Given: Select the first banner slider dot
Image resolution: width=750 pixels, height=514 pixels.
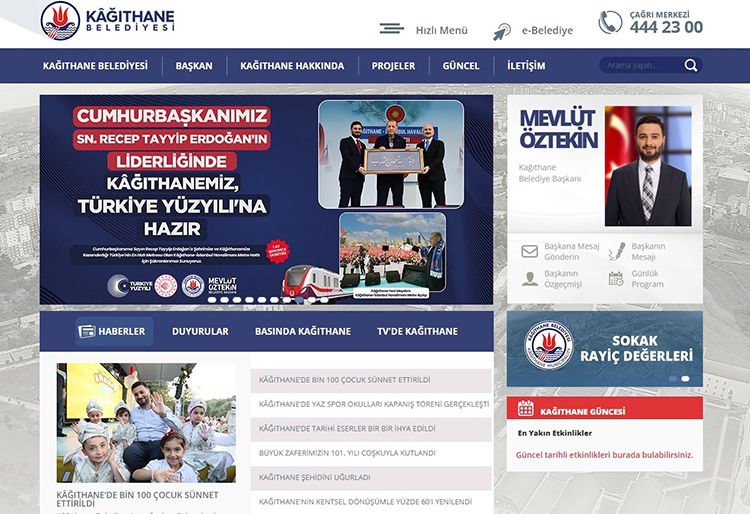Looking at the screenshot, I should (211, 299).
